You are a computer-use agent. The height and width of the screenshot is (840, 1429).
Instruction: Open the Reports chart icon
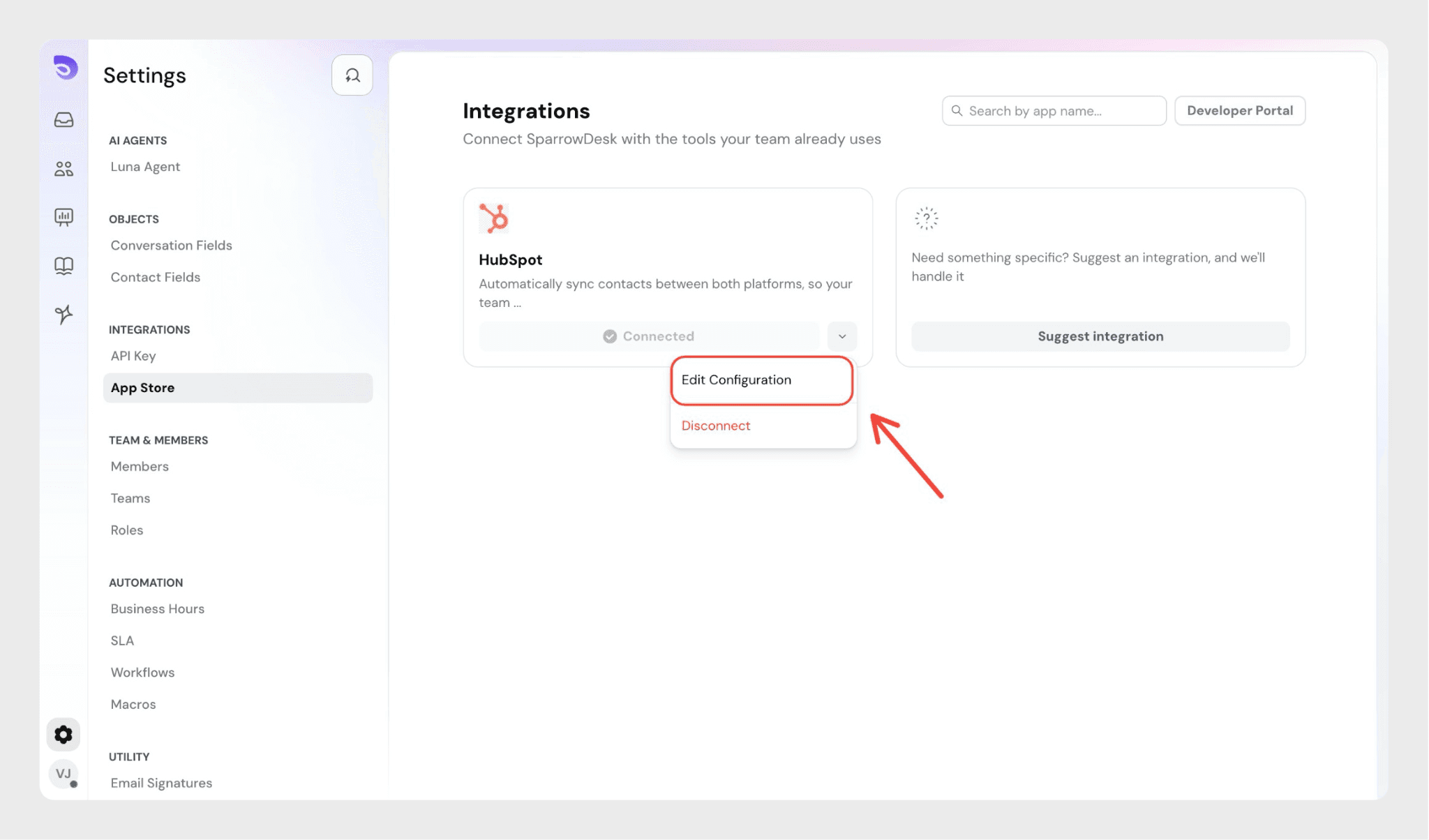(x=63, y=217)
